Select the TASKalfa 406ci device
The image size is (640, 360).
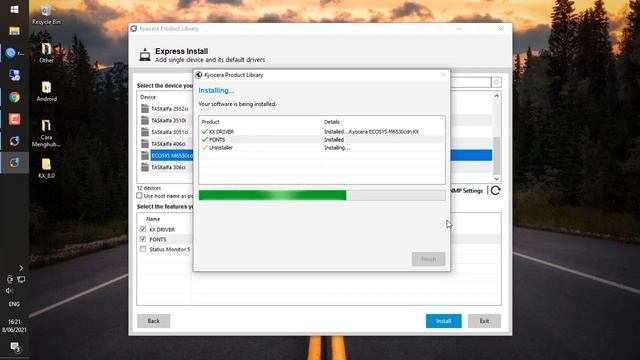(x=168, y=144)
